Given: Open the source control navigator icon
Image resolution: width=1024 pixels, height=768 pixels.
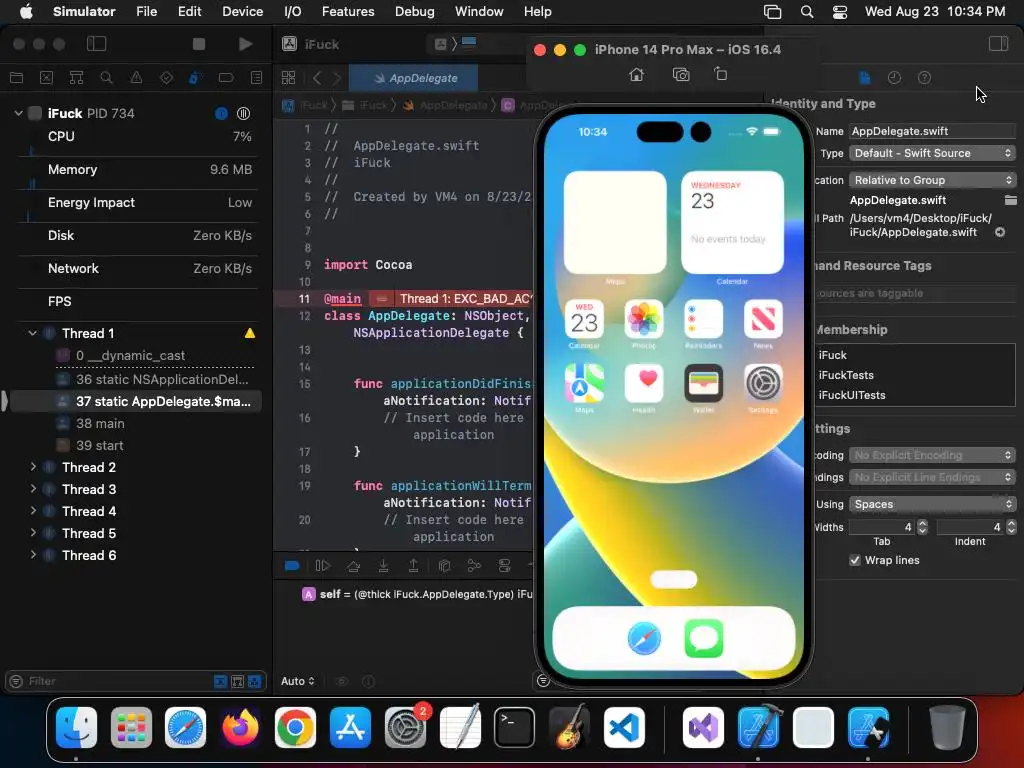Looking at the screenshot, I should tap(46, 78).
